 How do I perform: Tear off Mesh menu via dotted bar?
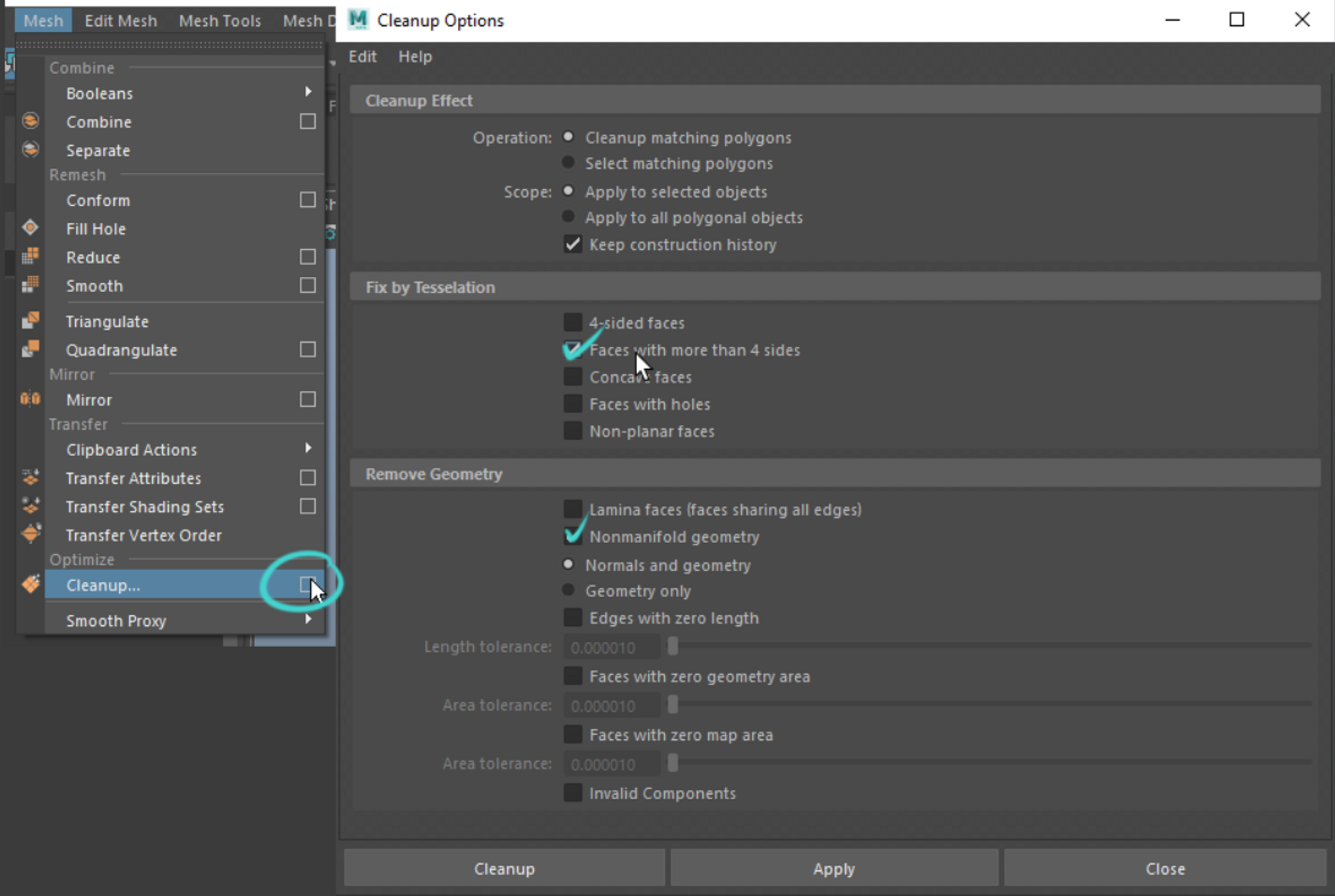(x=170, y=45)
